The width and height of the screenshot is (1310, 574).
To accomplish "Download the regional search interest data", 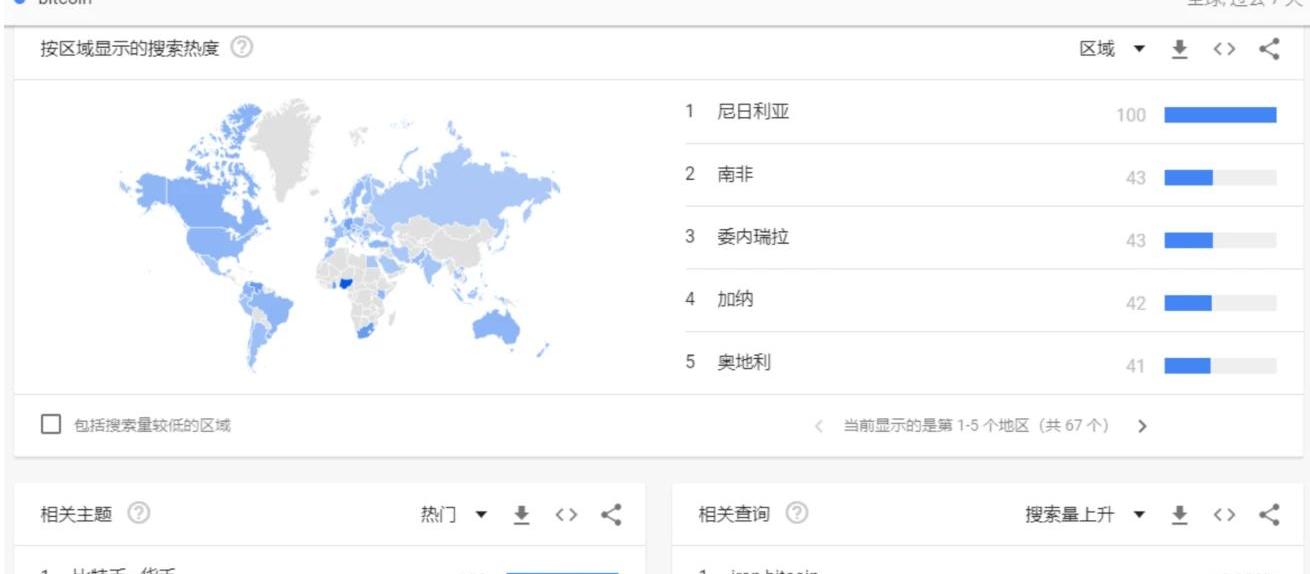I will pyautogui.click(x=1179, y=49).
